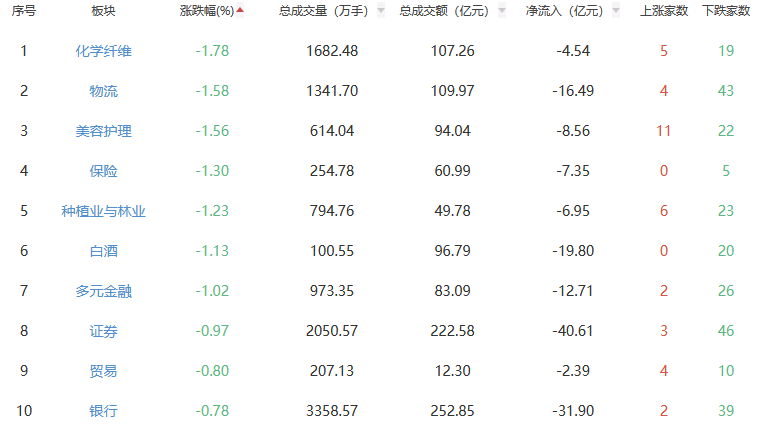Open the 贸易 sector link
Image resolution: width=759 pixels, height=426 pixels.
(103, 371)
